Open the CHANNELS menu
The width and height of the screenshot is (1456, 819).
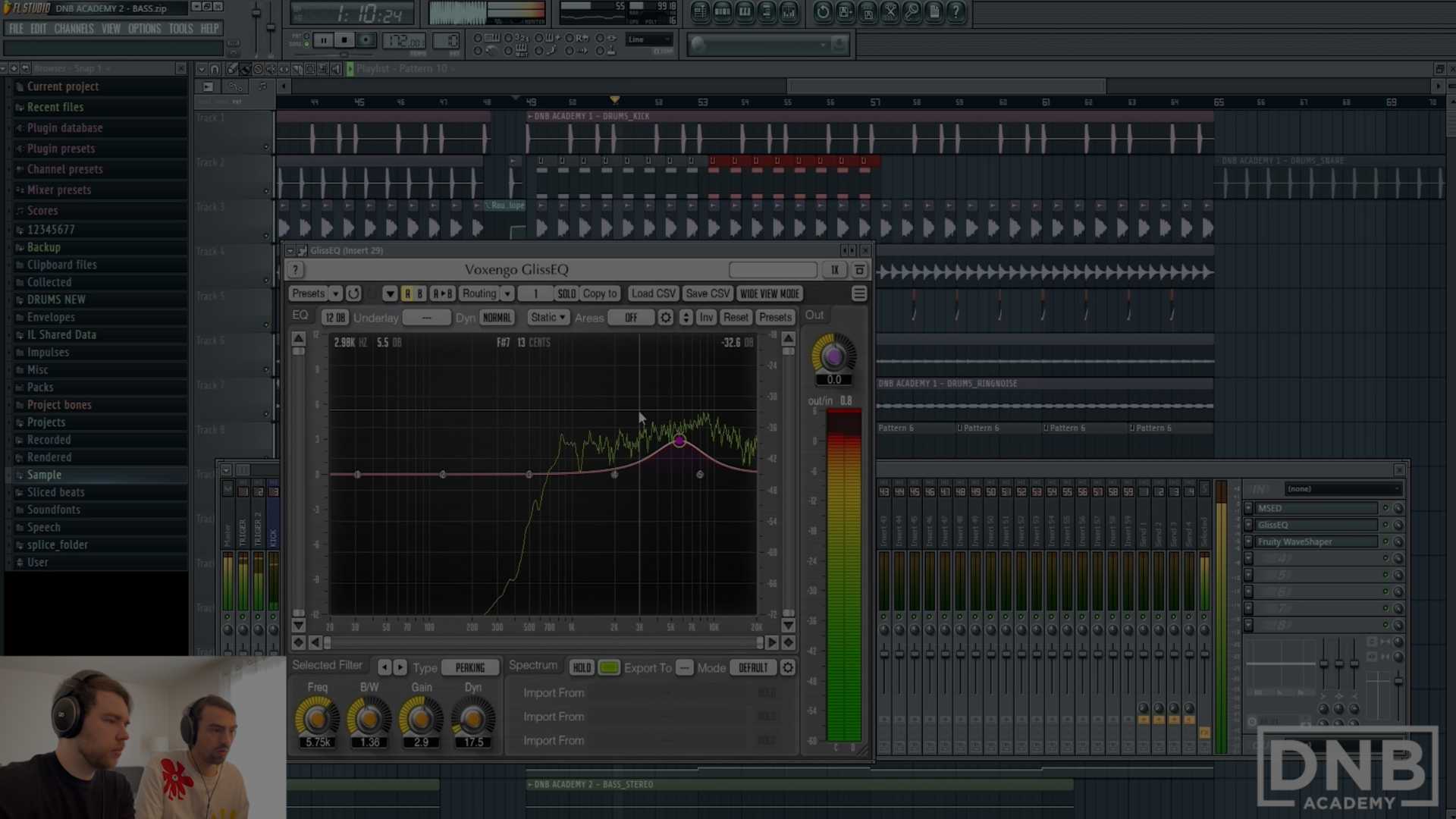74,29
